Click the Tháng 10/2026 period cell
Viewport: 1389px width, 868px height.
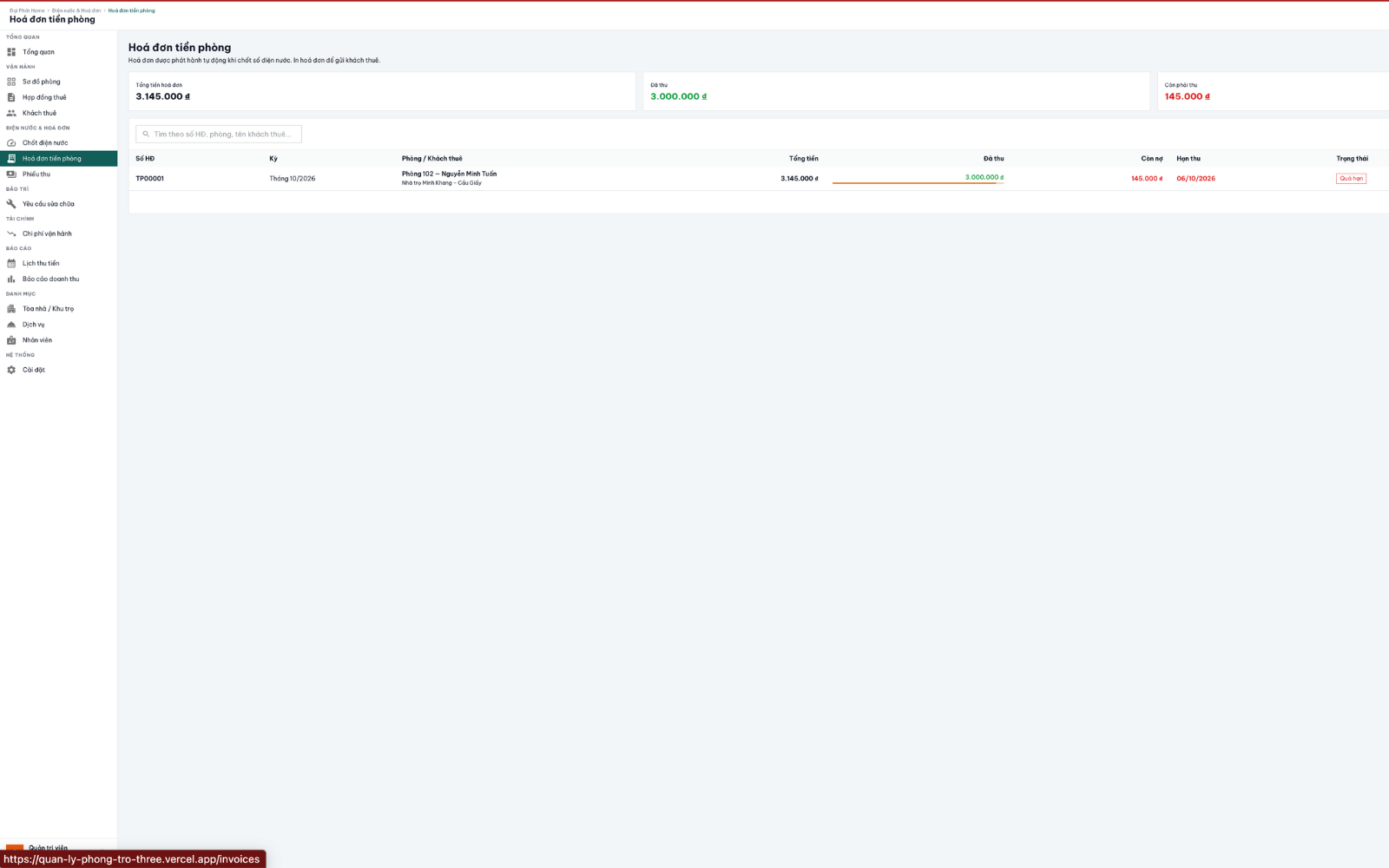293,179
